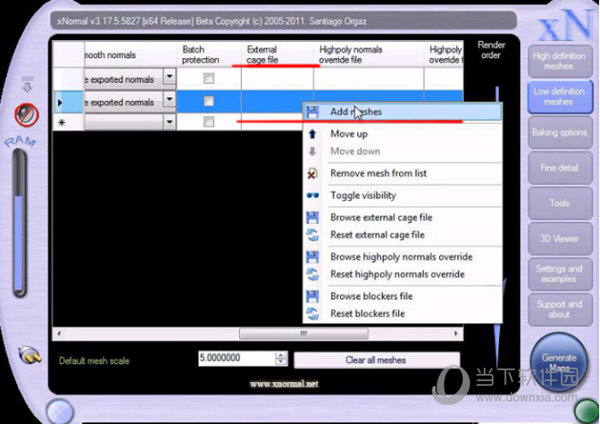This screenshot has width=600, height=424.
Task: Click the Generate Maps button
Action: coord(559,362)
